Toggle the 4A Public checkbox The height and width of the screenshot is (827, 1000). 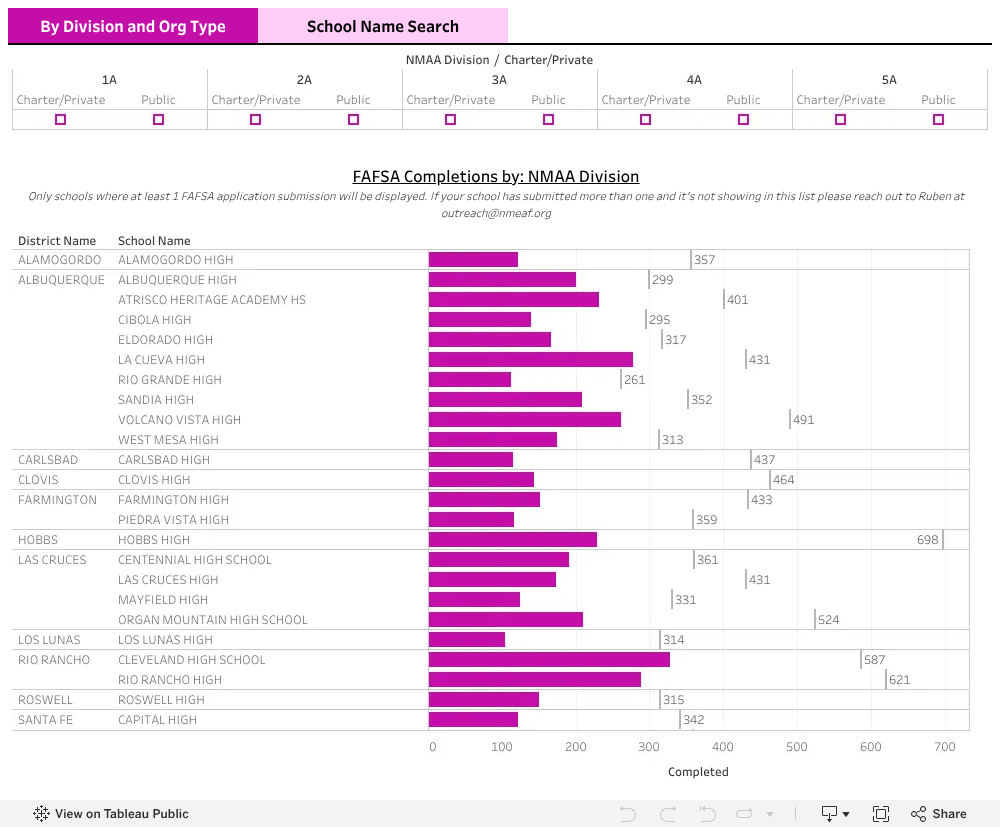(743, 119)
